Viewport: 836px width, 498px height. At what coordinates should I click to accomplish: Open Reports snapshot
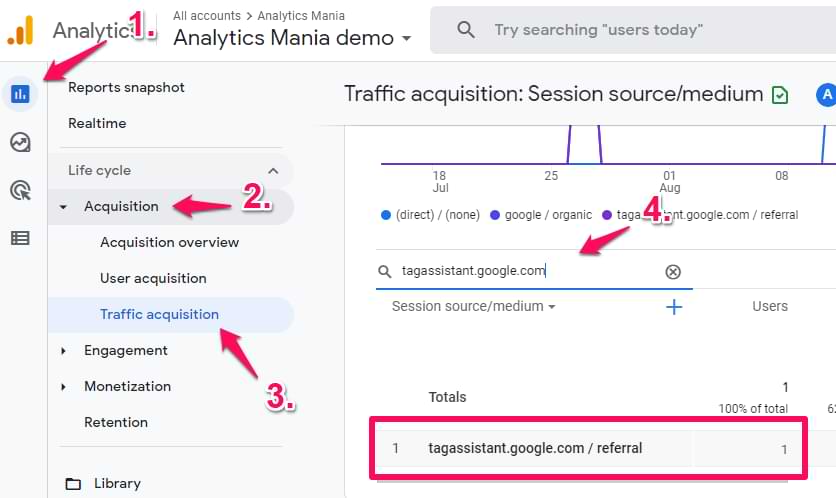tap(126, 88)
